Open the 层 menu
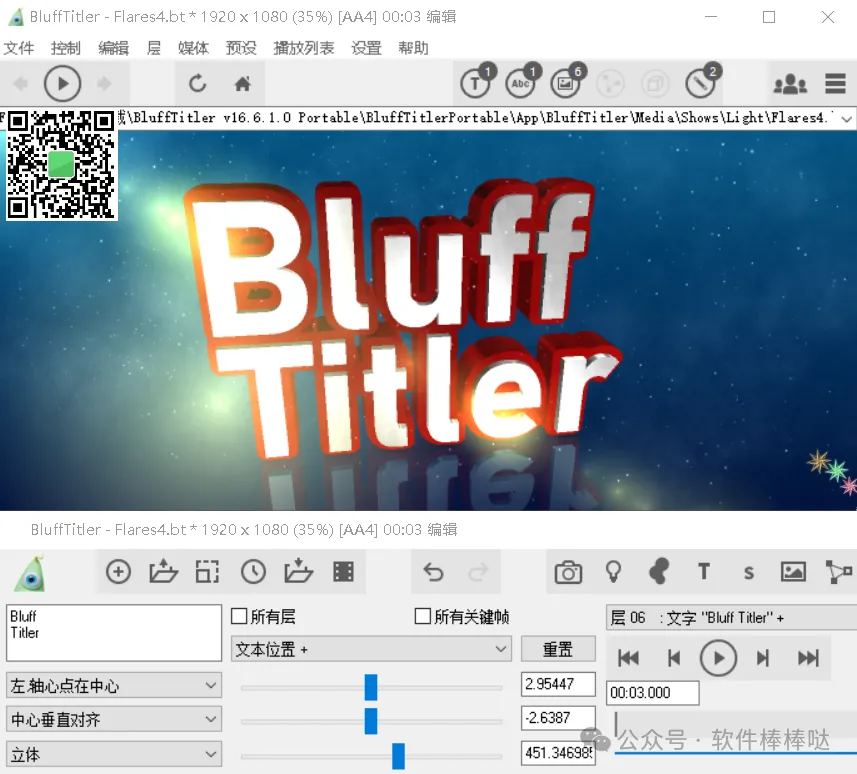Image resolution: width=857 pixels, height=774 pixels. pos(154,48)
